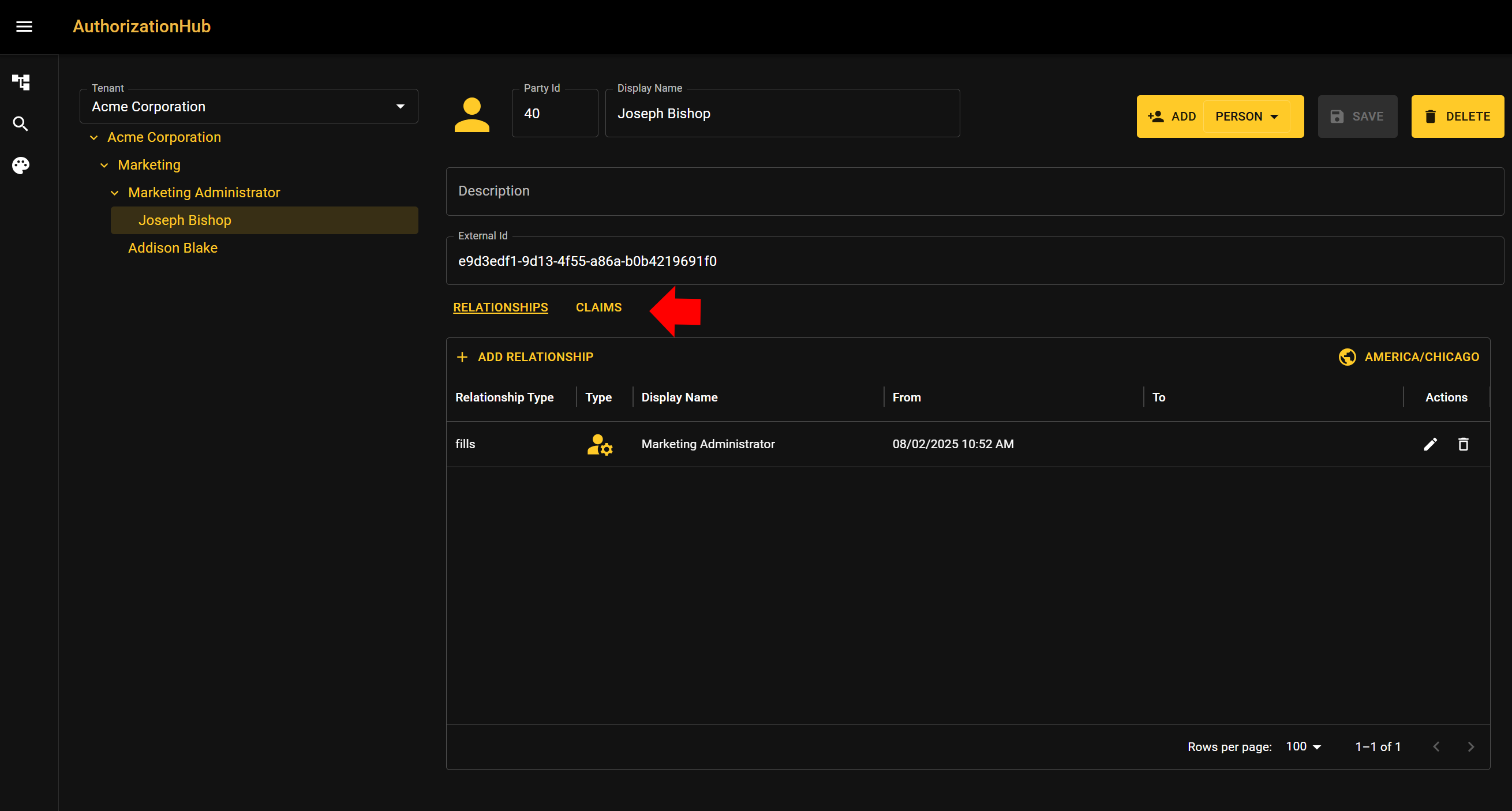This screenshot has width=1512, height=811.
Task: Click the Display Name field
Action: (x=783, y=113)
